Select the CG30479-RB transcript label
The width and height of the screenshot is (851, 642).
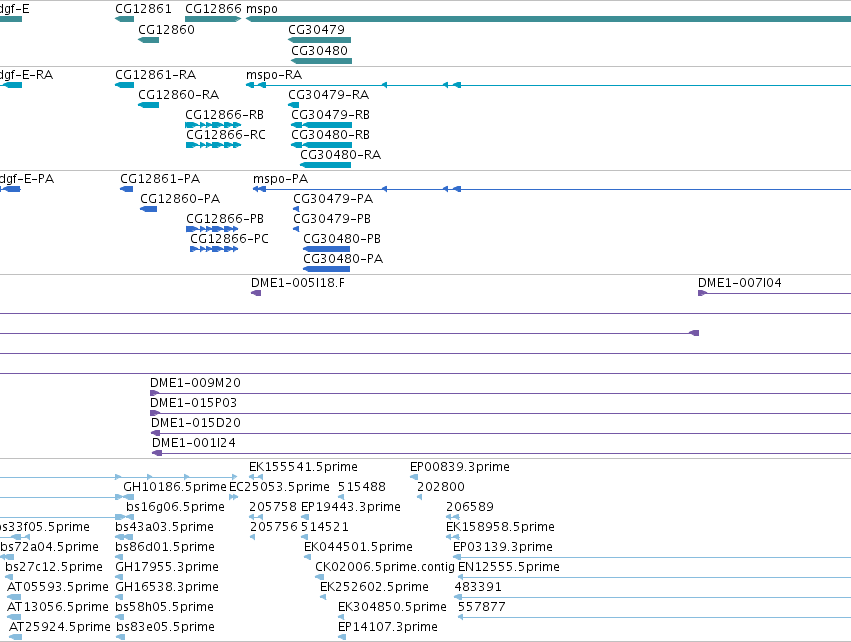[331, 115]
